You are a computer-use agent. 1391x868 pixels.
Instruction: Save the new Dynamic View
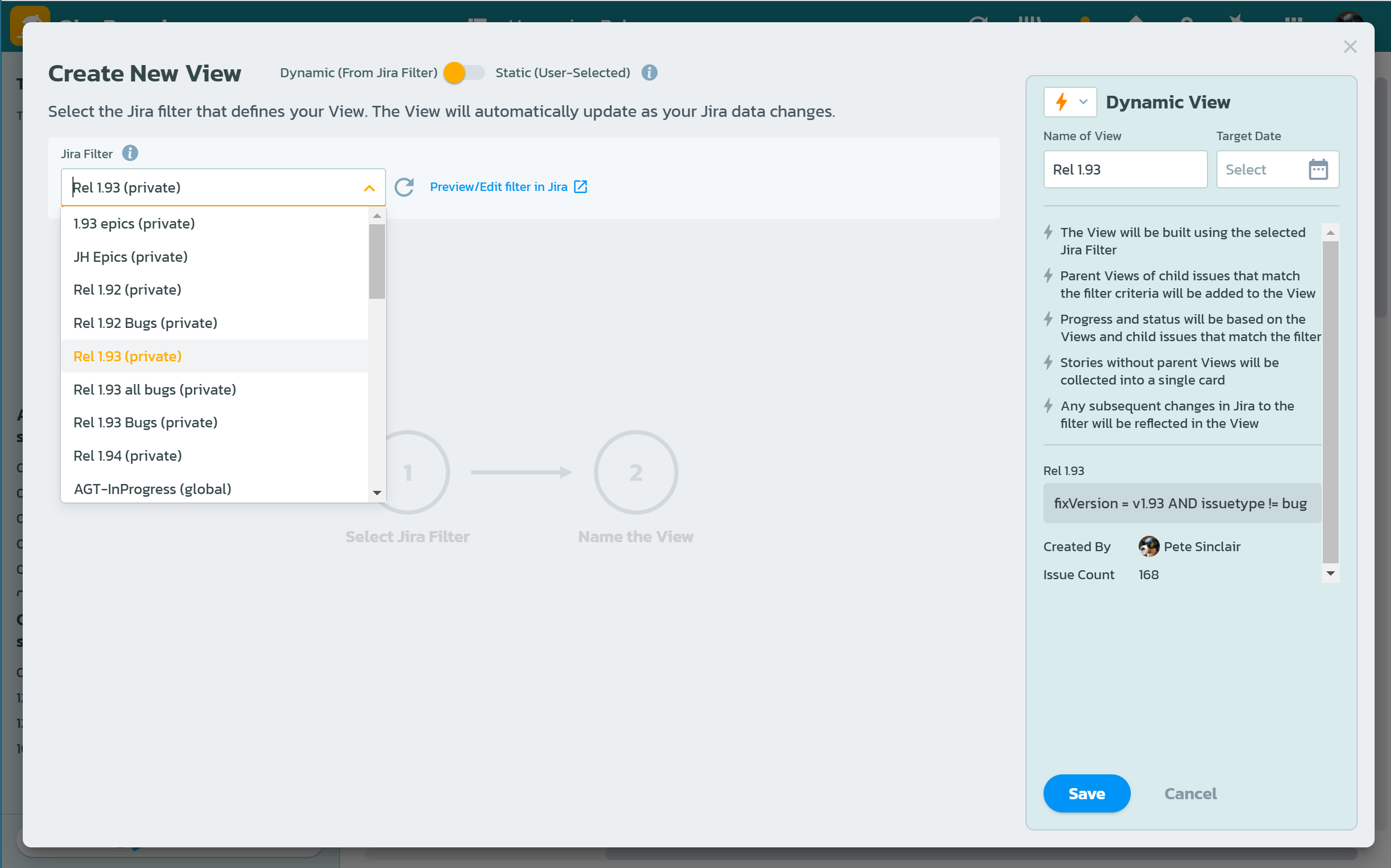click(x=1086, y=793)
